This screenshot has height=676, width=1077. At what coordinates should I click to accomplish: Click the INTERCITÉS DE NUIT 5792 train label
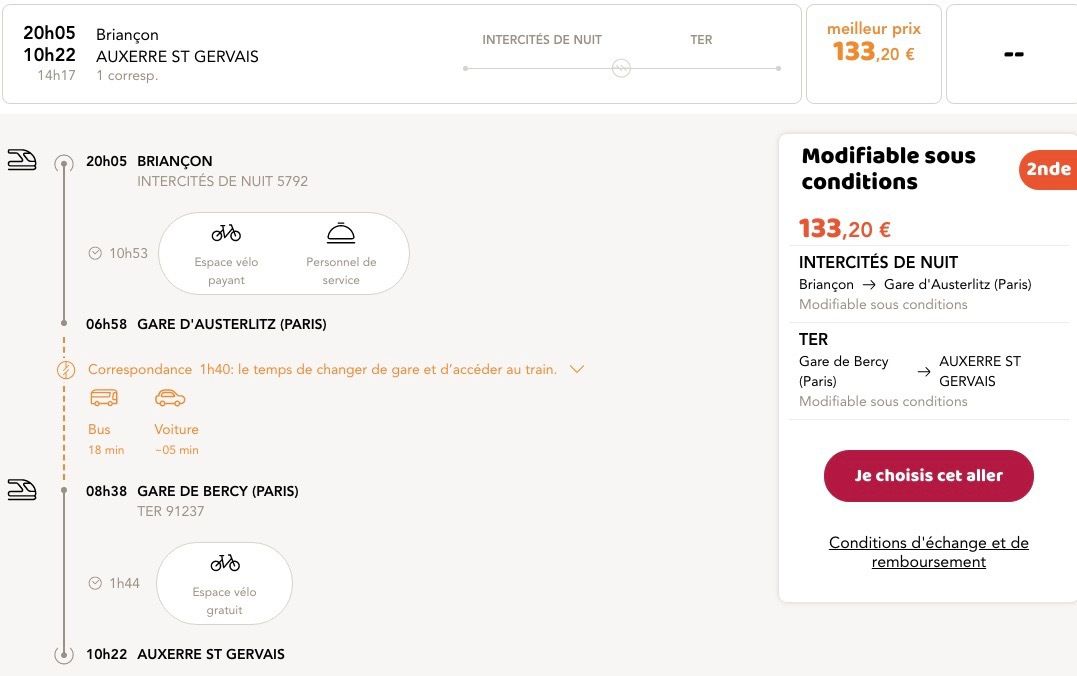pyautogui.click(x=222, y=181)
